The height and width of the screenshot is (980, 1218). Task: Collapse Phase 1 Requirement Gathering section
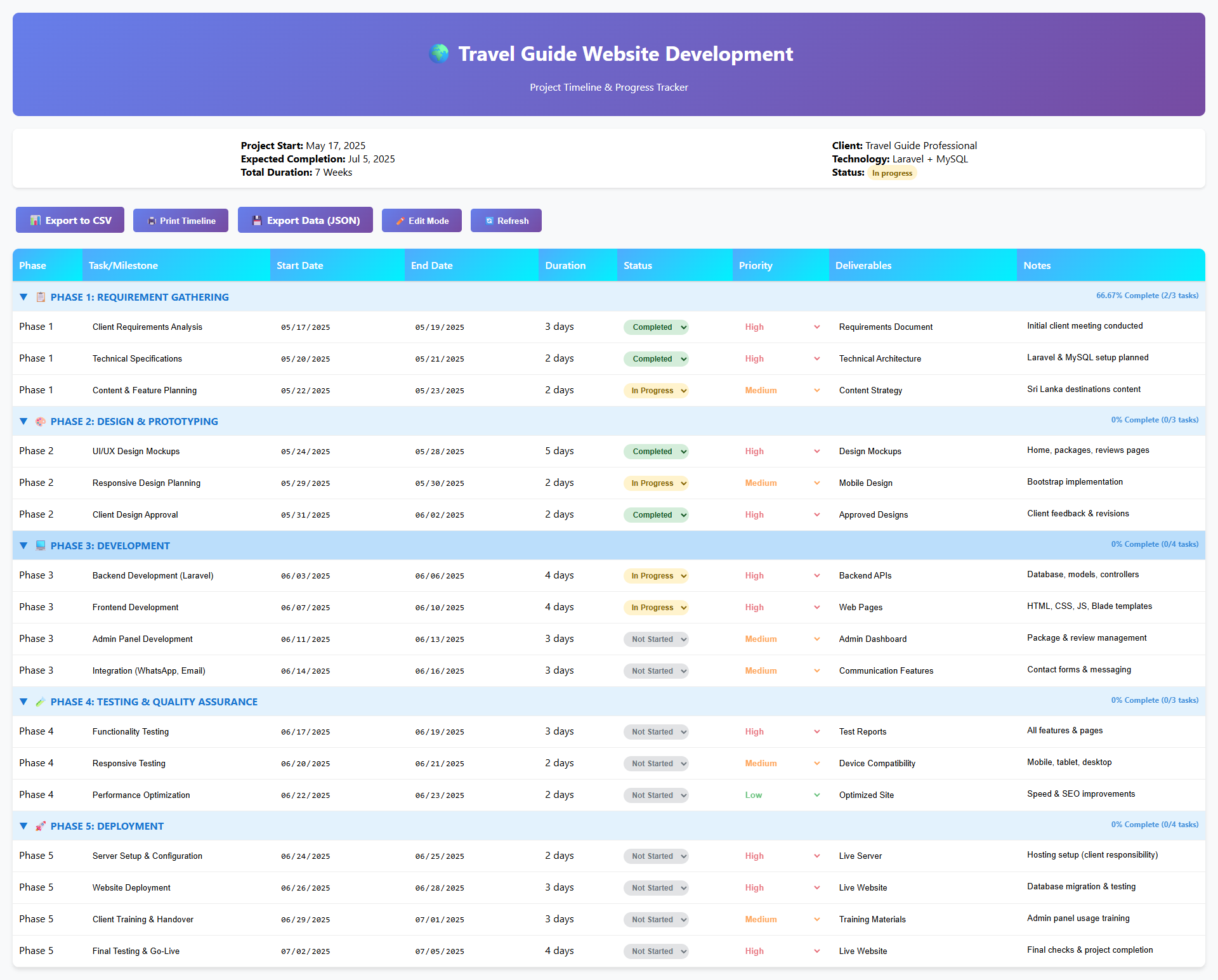(x=23, y=297)
